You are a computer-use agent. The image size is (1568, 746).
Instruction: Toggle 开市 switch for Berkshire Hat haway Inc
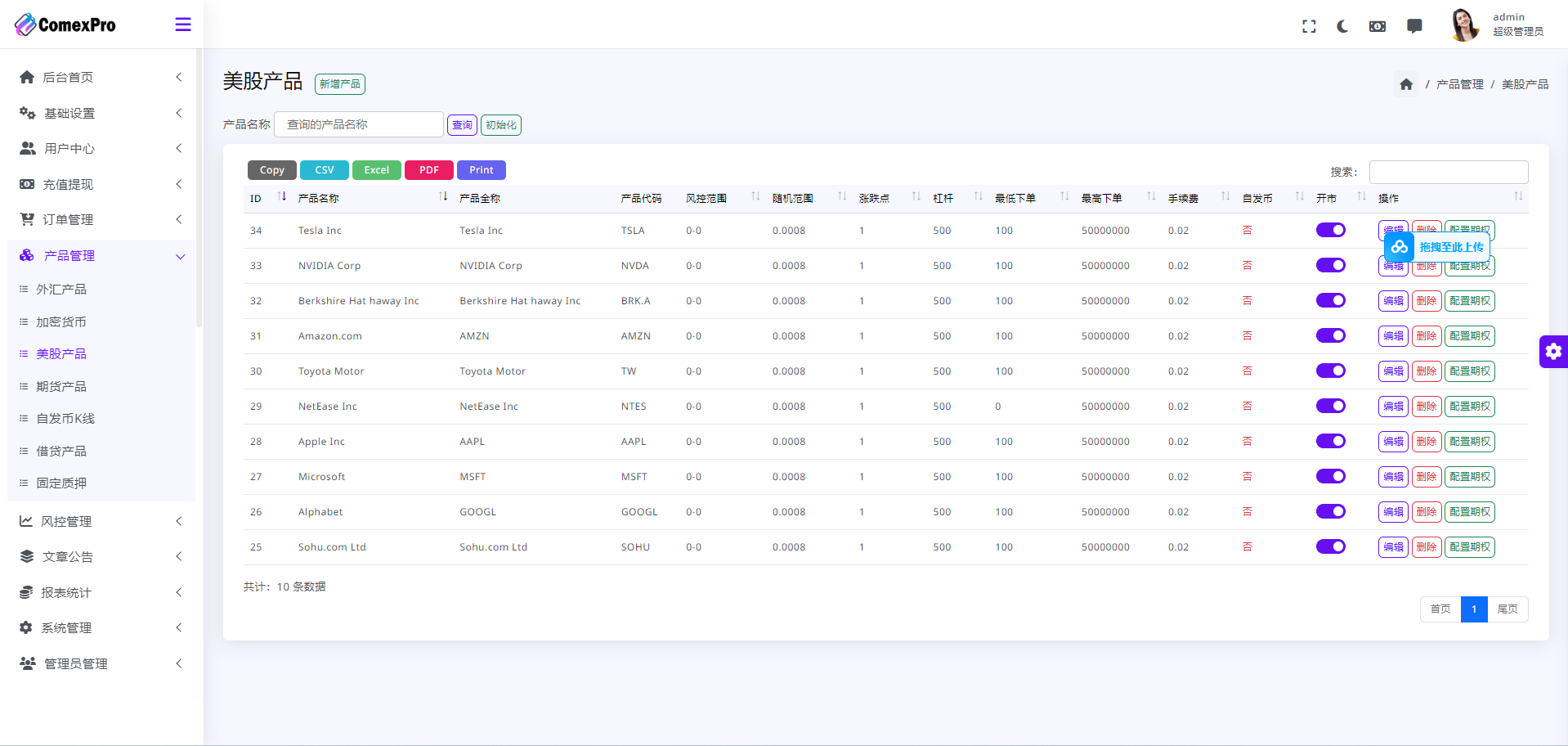[1331, 300]
